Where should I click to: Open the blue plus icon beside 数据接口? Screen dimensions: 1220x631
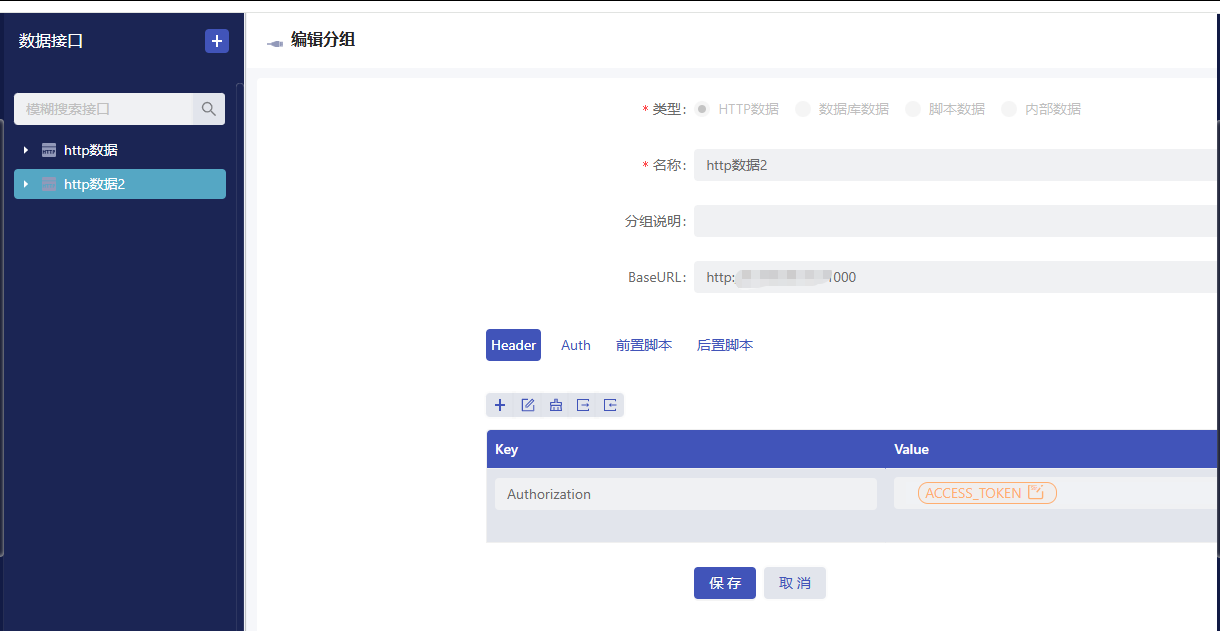point(217,41)
